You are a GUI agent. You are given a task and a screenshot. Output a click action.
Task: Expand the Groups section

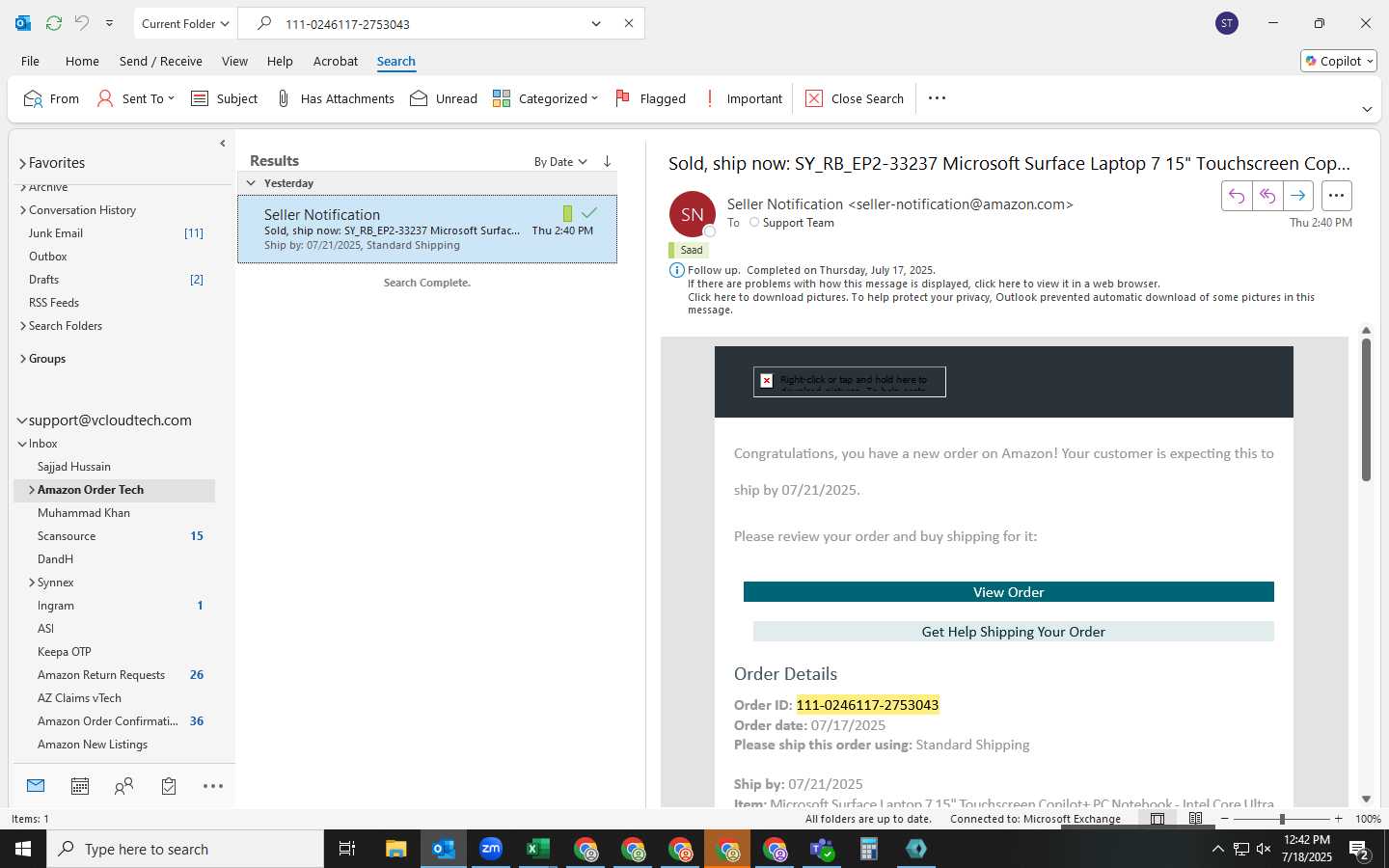[x=23, y=359]
